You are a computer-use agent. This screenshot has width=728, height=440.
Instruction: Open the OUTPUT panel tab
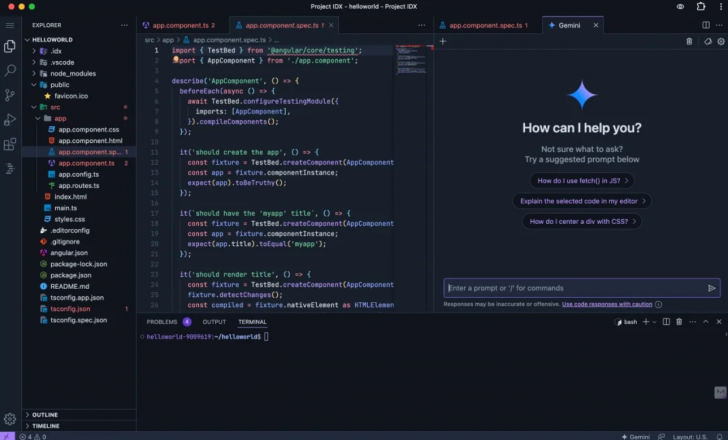tap(214, 322)
